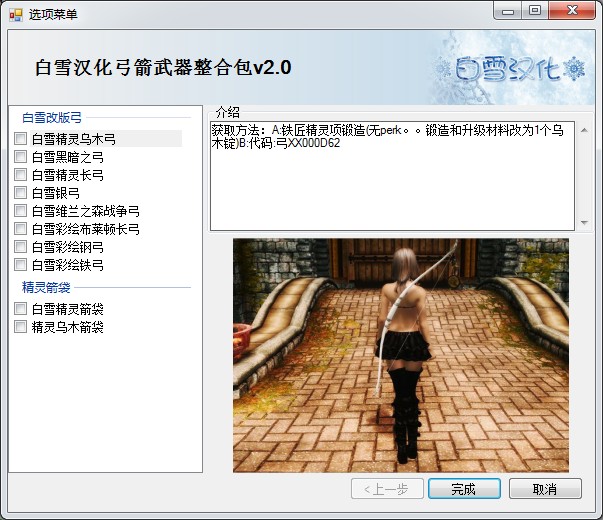Image resolution: width=603 pixels, height=520 pixels.
Task: Check the 白雪精灵乌木弓 checkbox
Action: [x=20, y=139]
